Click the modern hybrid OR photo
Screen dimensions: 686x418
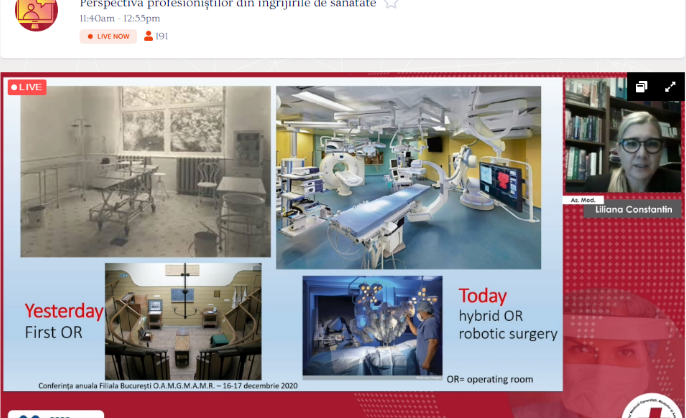(x=408, y=177)
